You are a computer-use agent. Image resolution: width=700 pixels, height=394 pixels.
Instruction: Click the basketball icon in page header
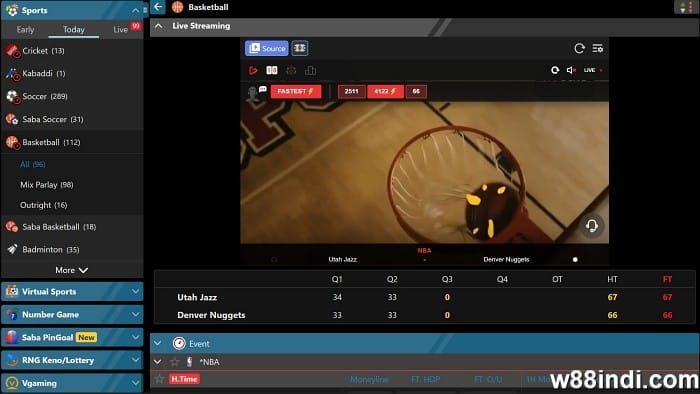(x=178, y=7)
